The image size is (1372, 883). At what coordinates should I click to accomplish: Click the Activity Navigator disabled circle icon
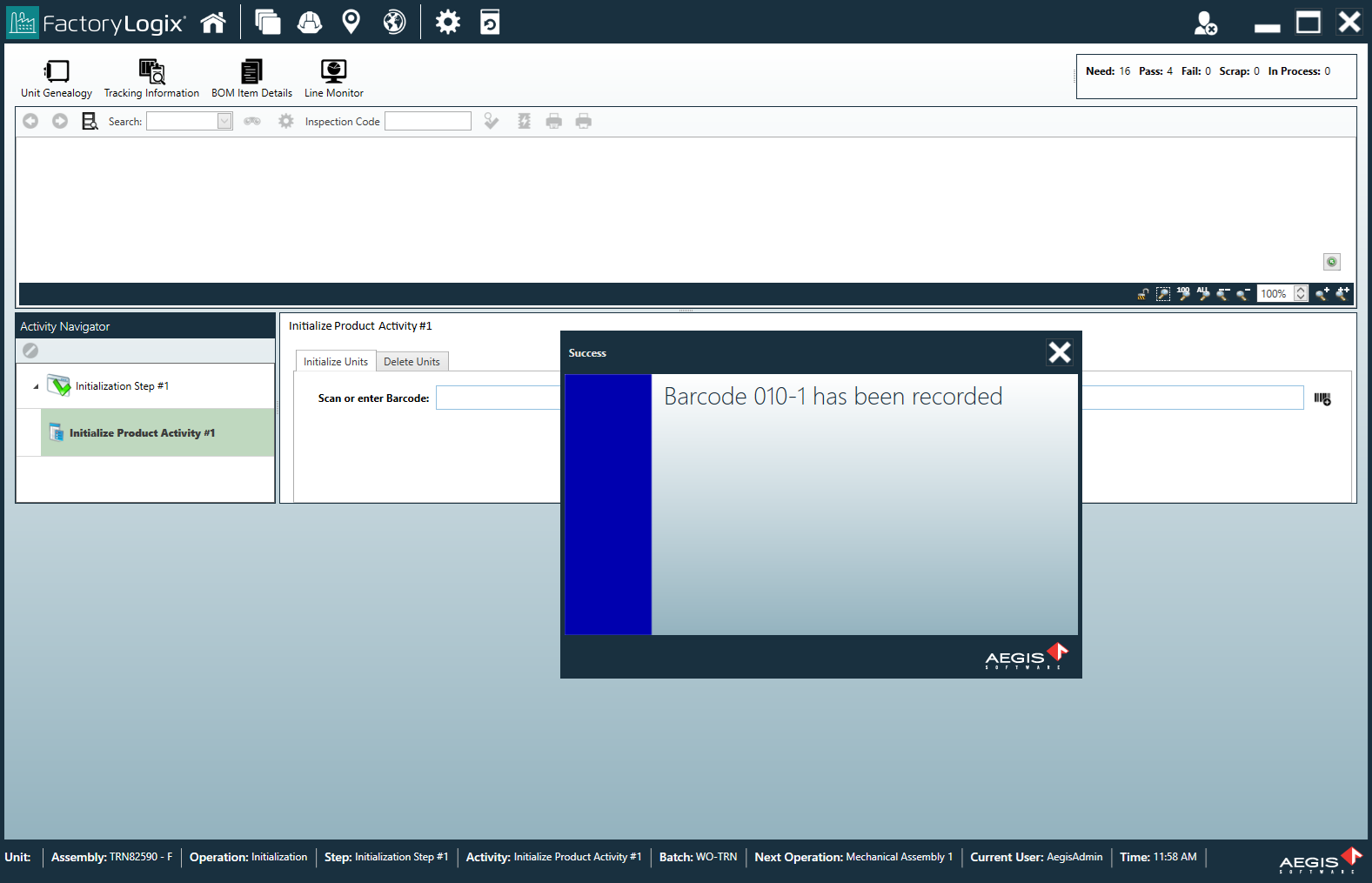point(30,351)
